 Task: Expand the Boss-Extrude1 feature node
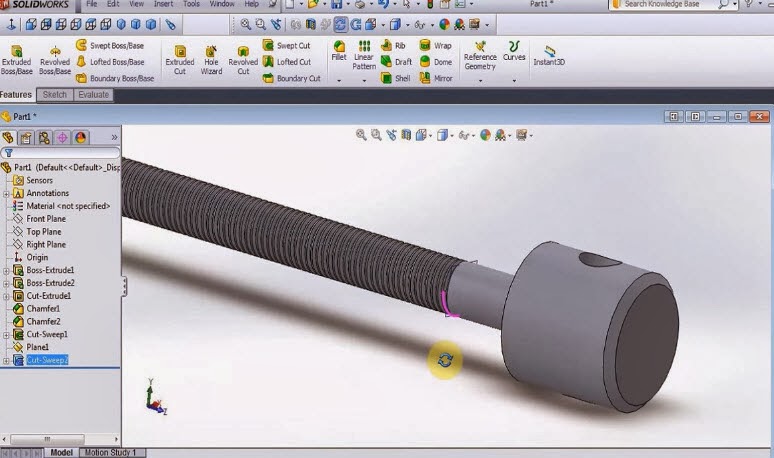tap(6, 270)
